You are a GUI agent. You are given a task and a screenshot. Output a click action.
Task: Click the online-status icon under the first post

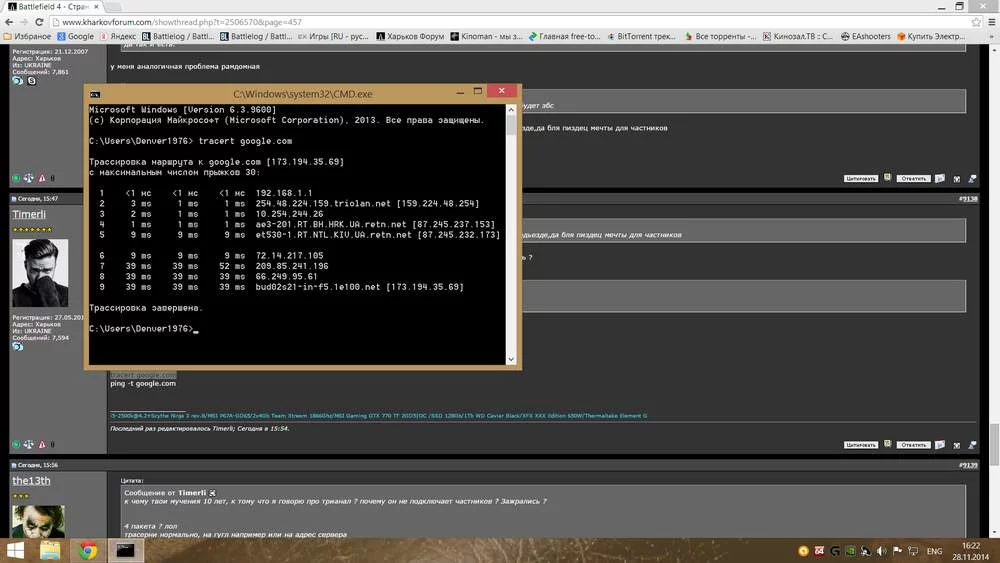(16, 178)
